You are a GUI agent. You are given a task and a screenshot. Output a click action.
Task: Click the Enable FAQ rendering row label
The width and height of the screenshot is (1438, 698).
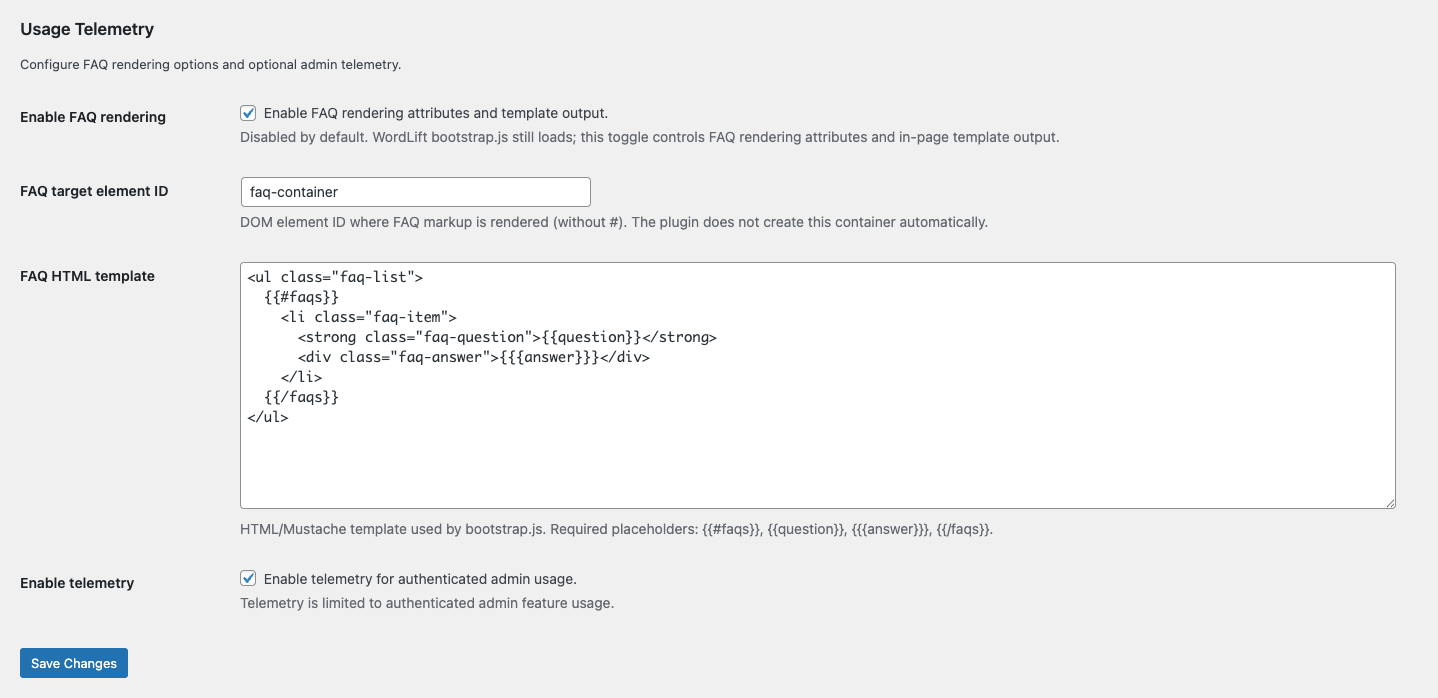coord(92,117)
